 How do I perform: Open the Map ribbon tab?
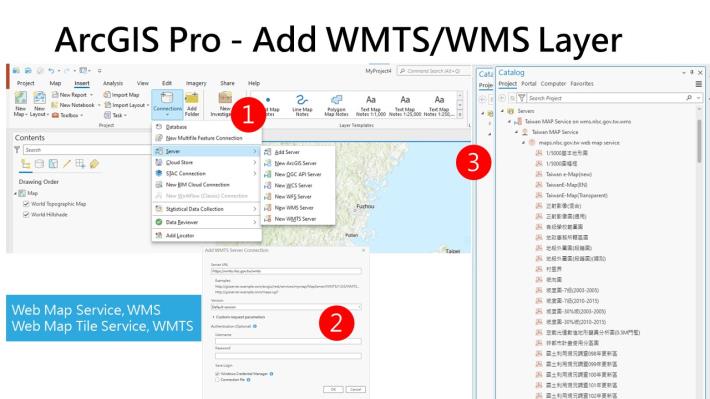tap(55, 83)
